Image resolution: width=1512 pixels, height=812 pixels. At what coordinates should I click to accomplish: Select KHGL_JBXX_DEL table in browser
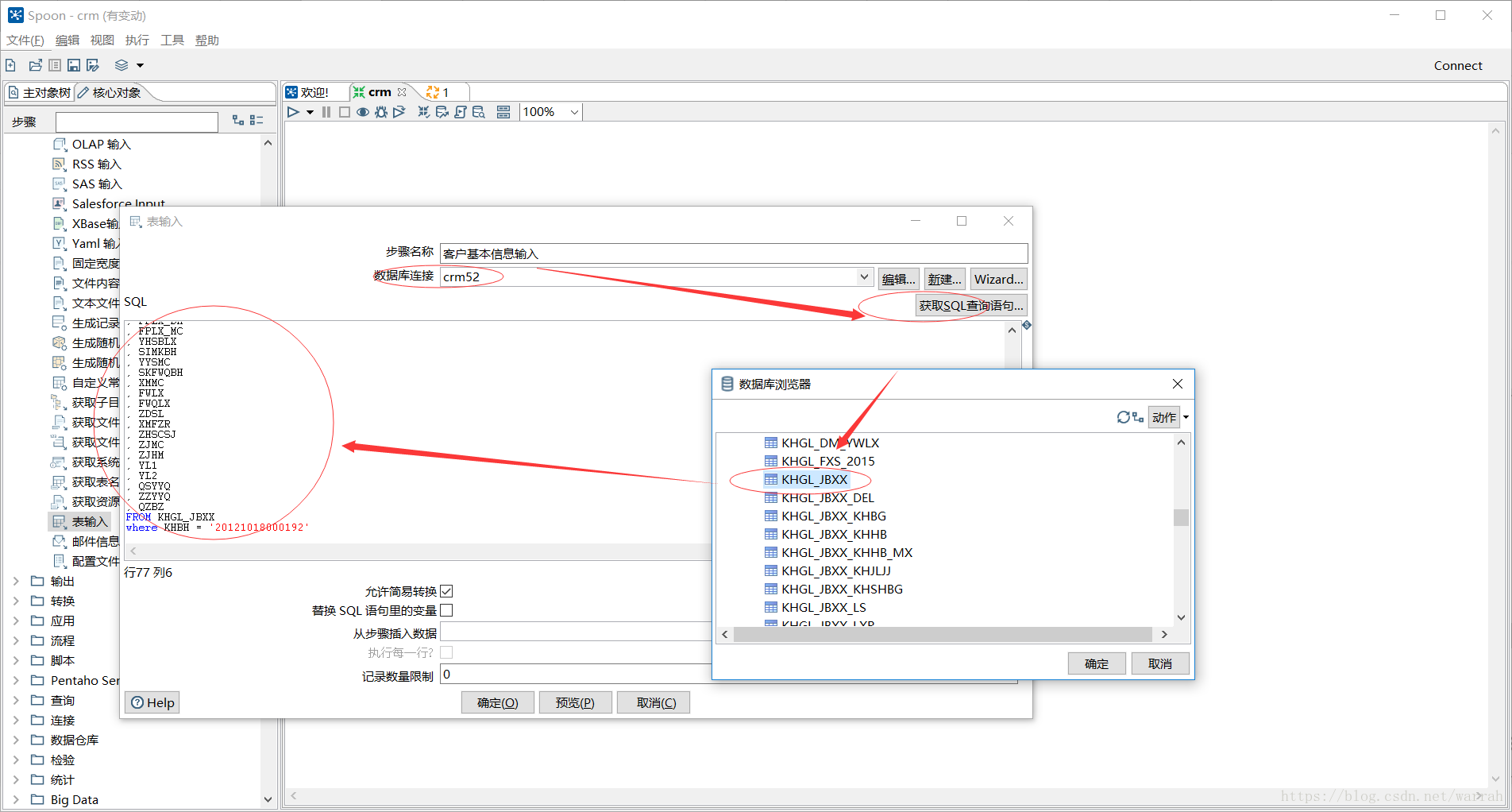(x=819, y=497)
